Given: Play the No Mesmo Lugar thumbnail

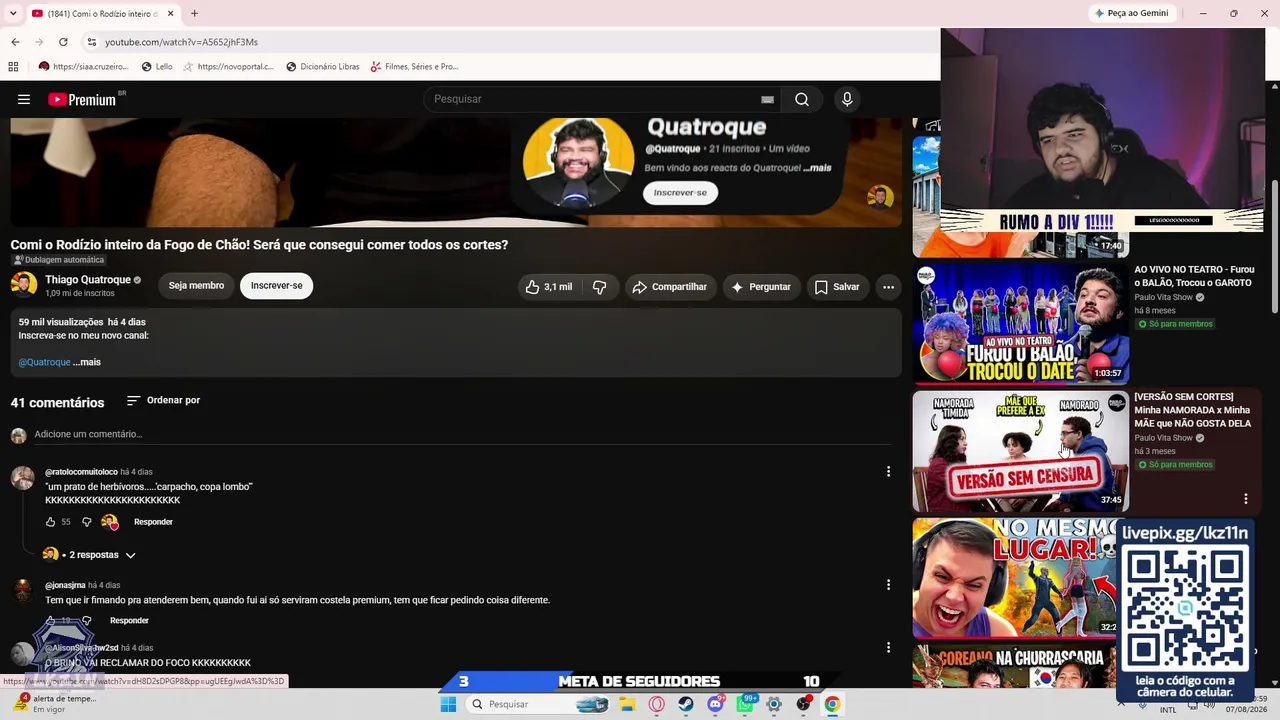Looking at the screenshot, I should point(1015,578).
